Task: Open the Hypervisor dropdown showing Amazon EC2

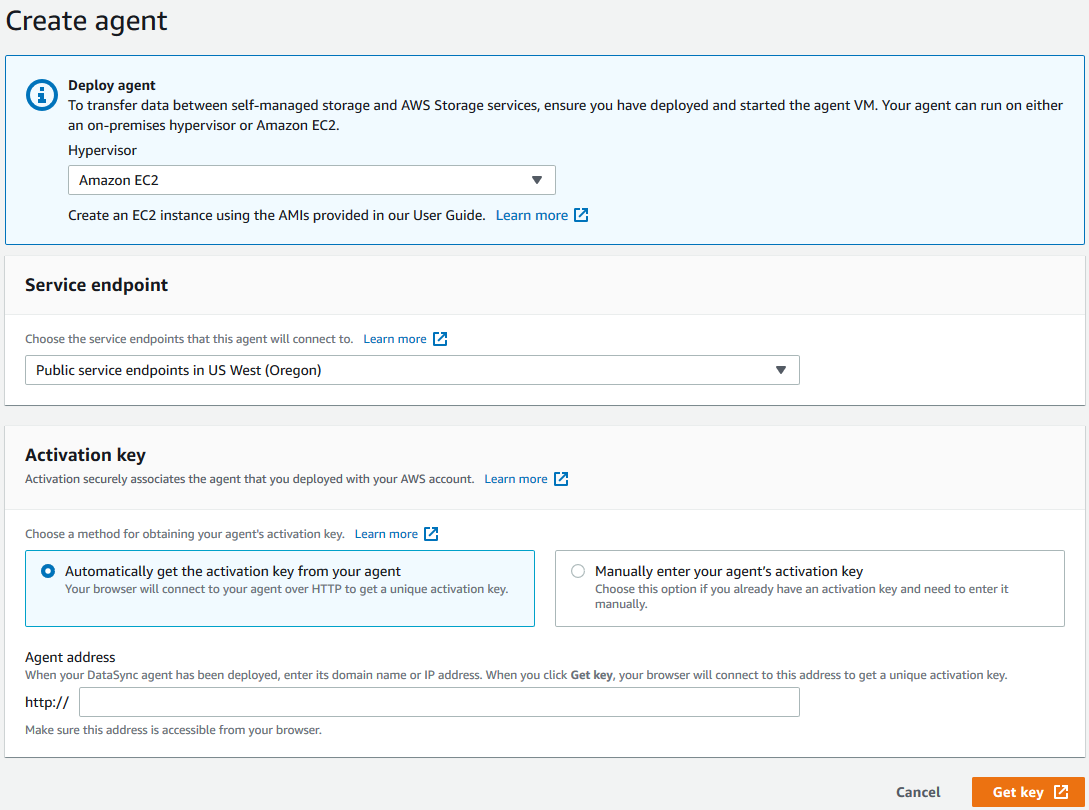Action: pyautogui.click(x=311, y=180)
